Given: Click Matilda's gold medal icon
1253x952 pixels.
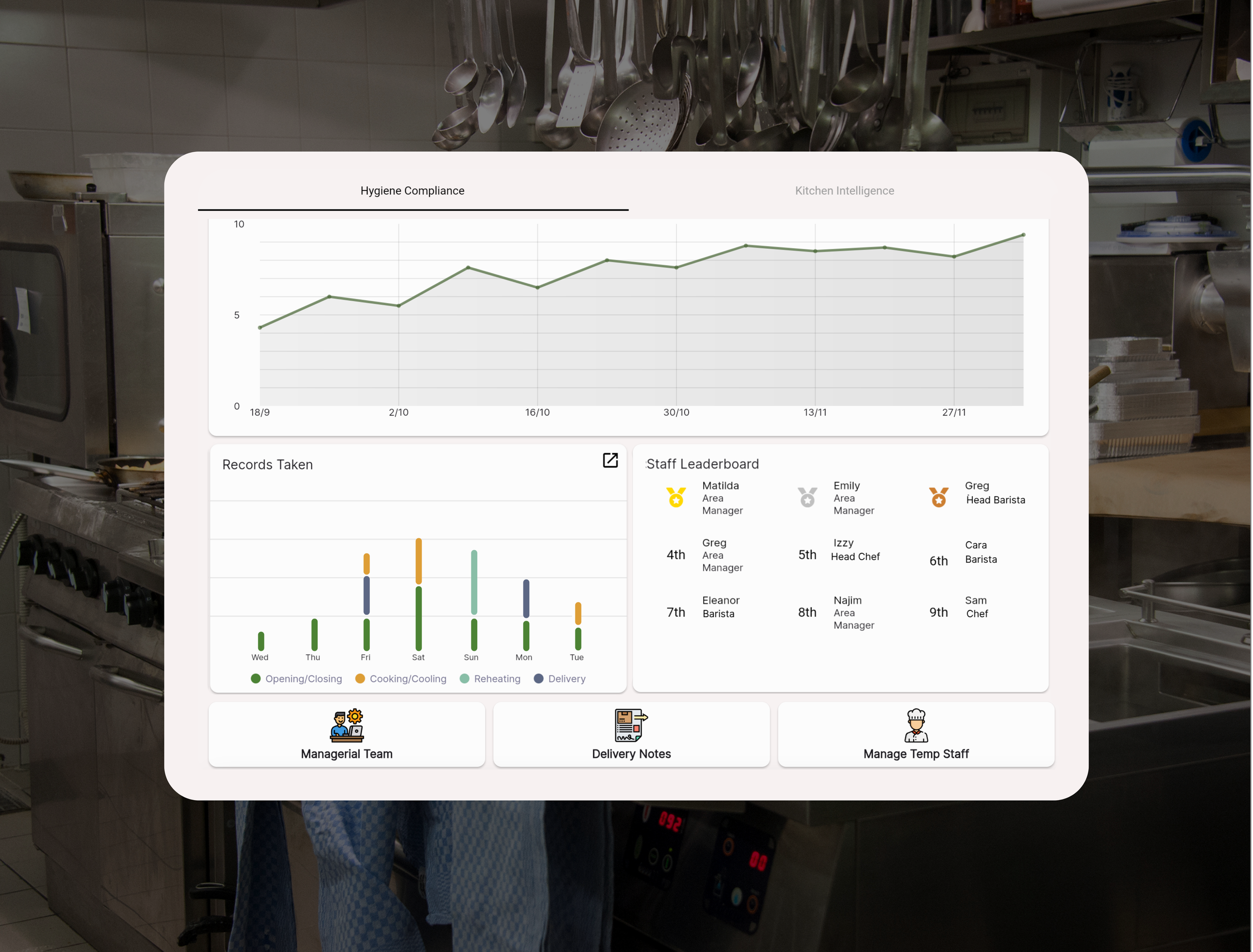Looking at the screenshot, I should point(676,498).
